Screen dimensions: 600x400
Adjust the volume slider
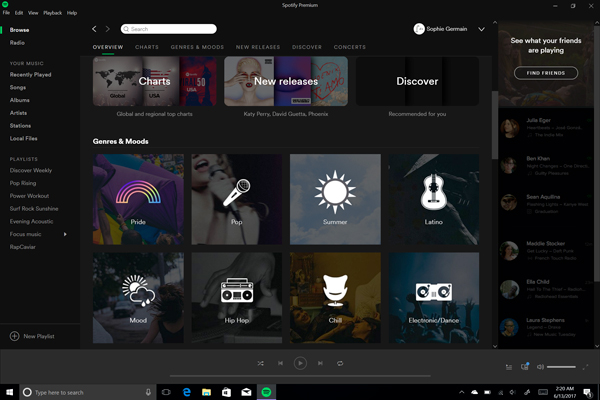[x=561, y=367]
